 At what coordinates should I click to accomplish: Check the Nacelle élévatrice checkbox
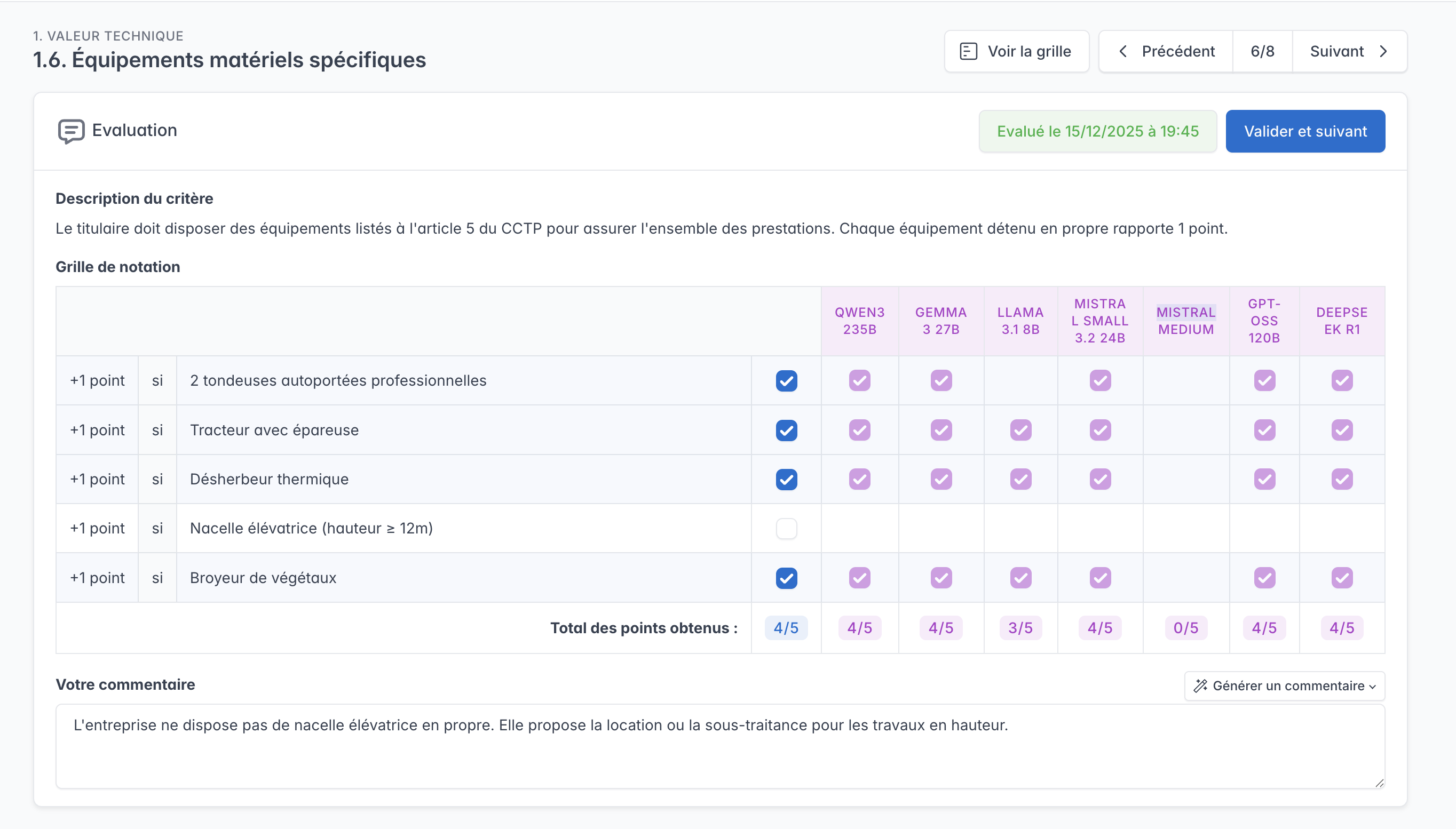click(786, 528)
